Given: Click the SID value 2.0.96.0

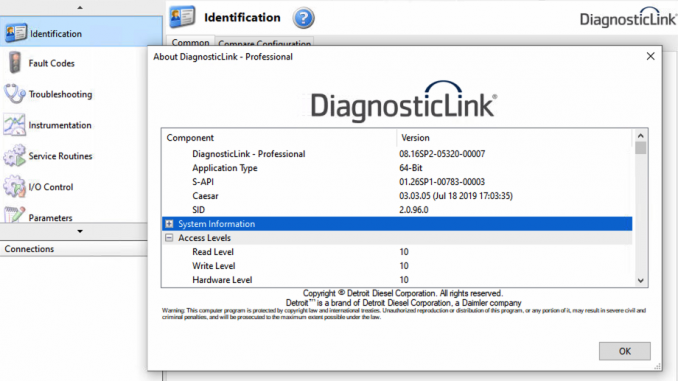Looking at the screenshot, I should point(413,210).
